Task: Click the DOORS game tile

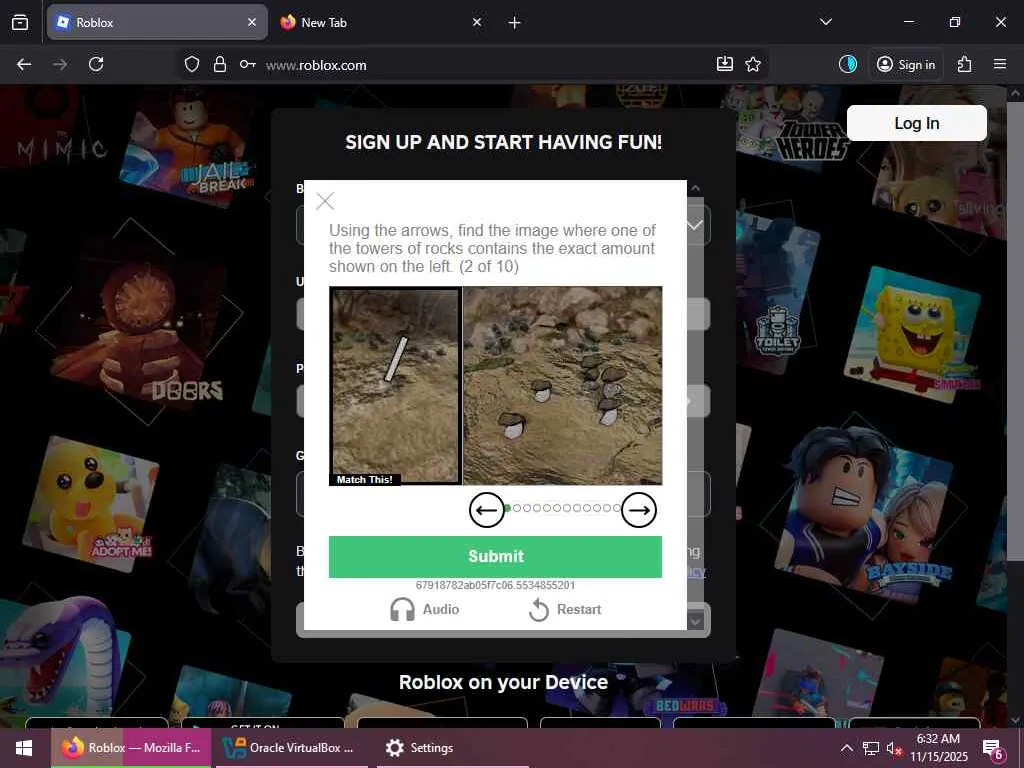Action: click(x=140, y=327)
